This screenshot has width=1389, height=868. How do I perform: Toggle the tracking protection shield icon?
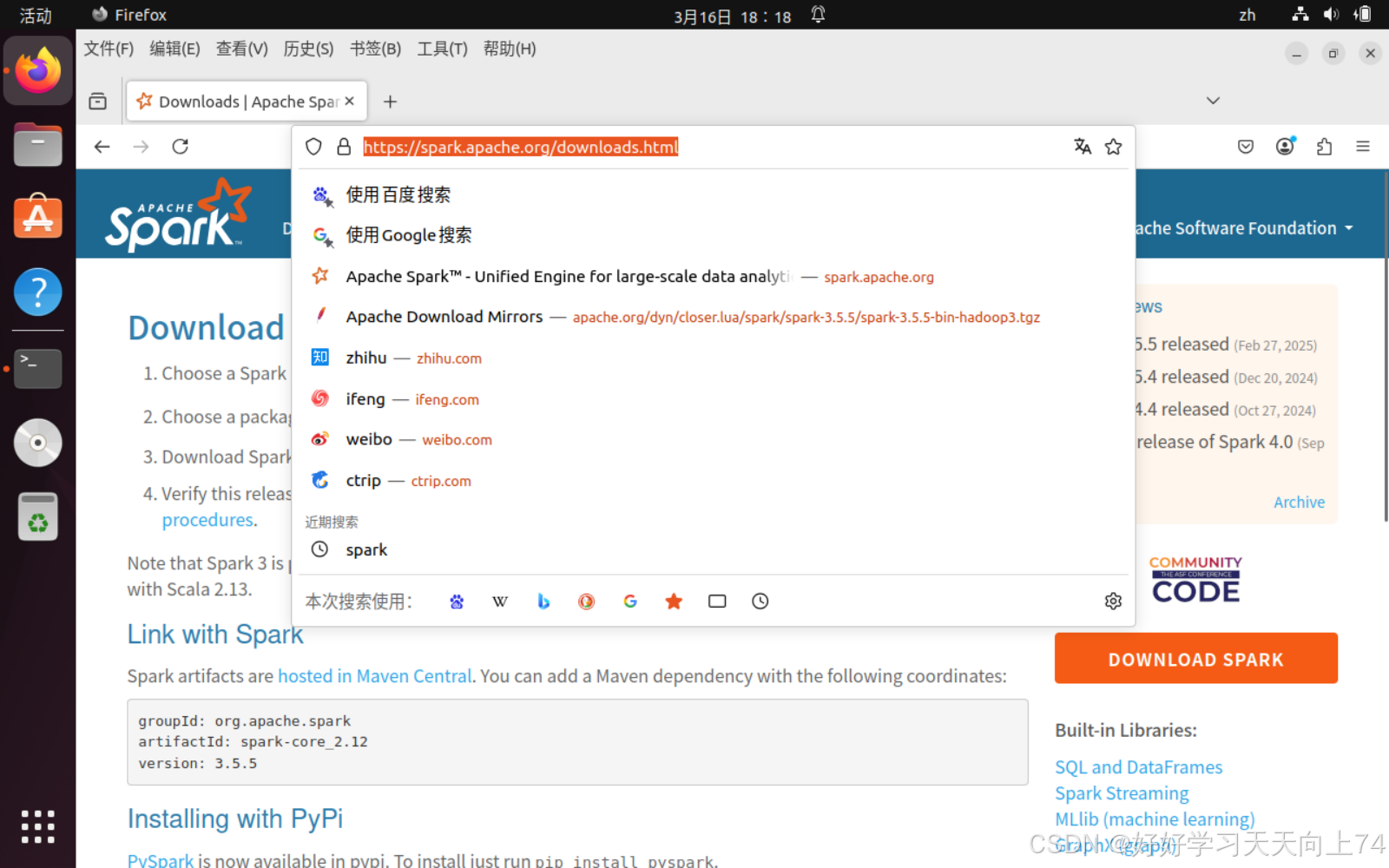313,147
